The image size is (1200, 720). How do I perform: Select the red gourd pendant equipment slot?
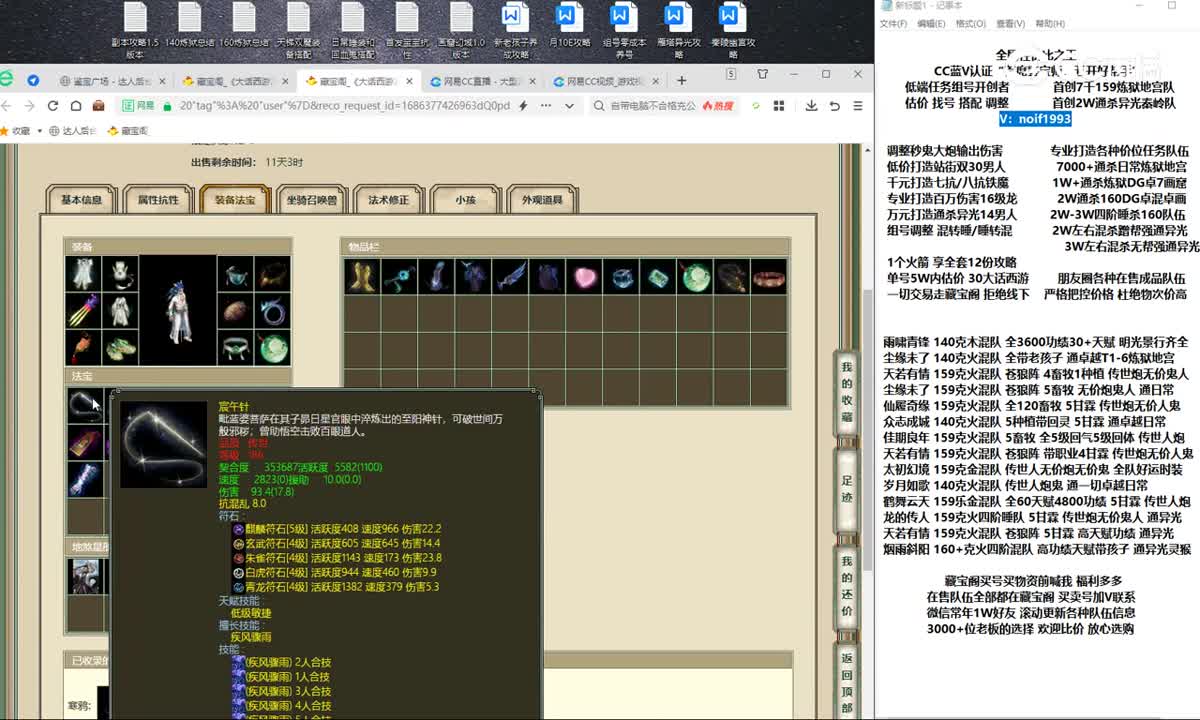click(83, 347)
